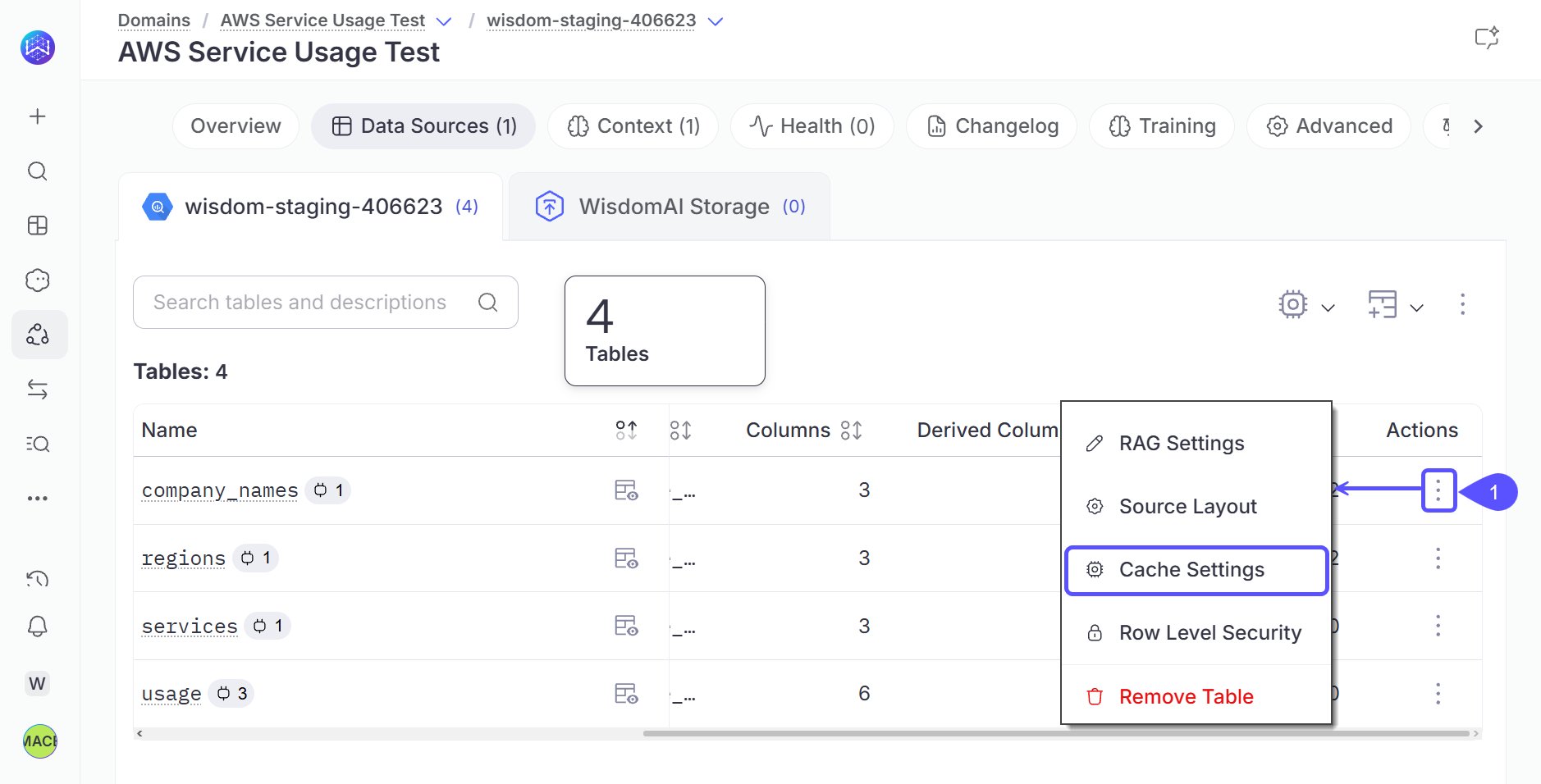Expand the wisdom-staging-406623 breadcrumb dropdown
The width and height of the screenshot is (1541, 784).
[x=716, y=21]
